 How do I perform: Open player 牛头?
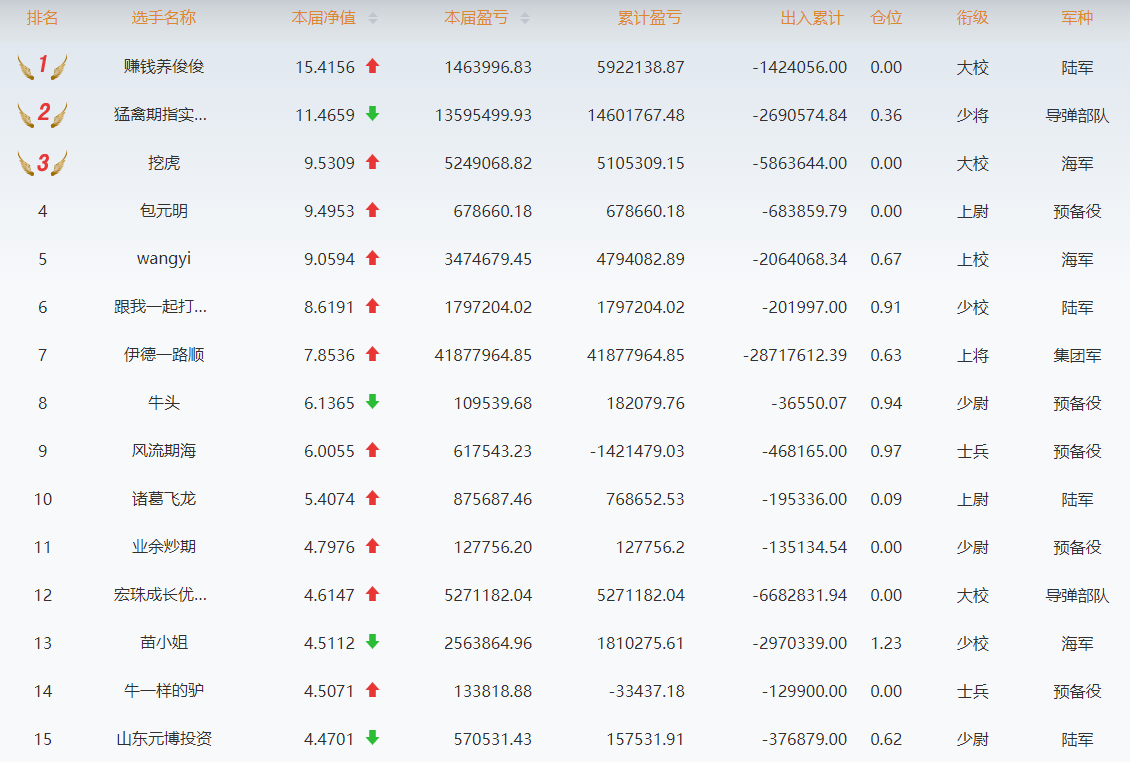[164, 403]
